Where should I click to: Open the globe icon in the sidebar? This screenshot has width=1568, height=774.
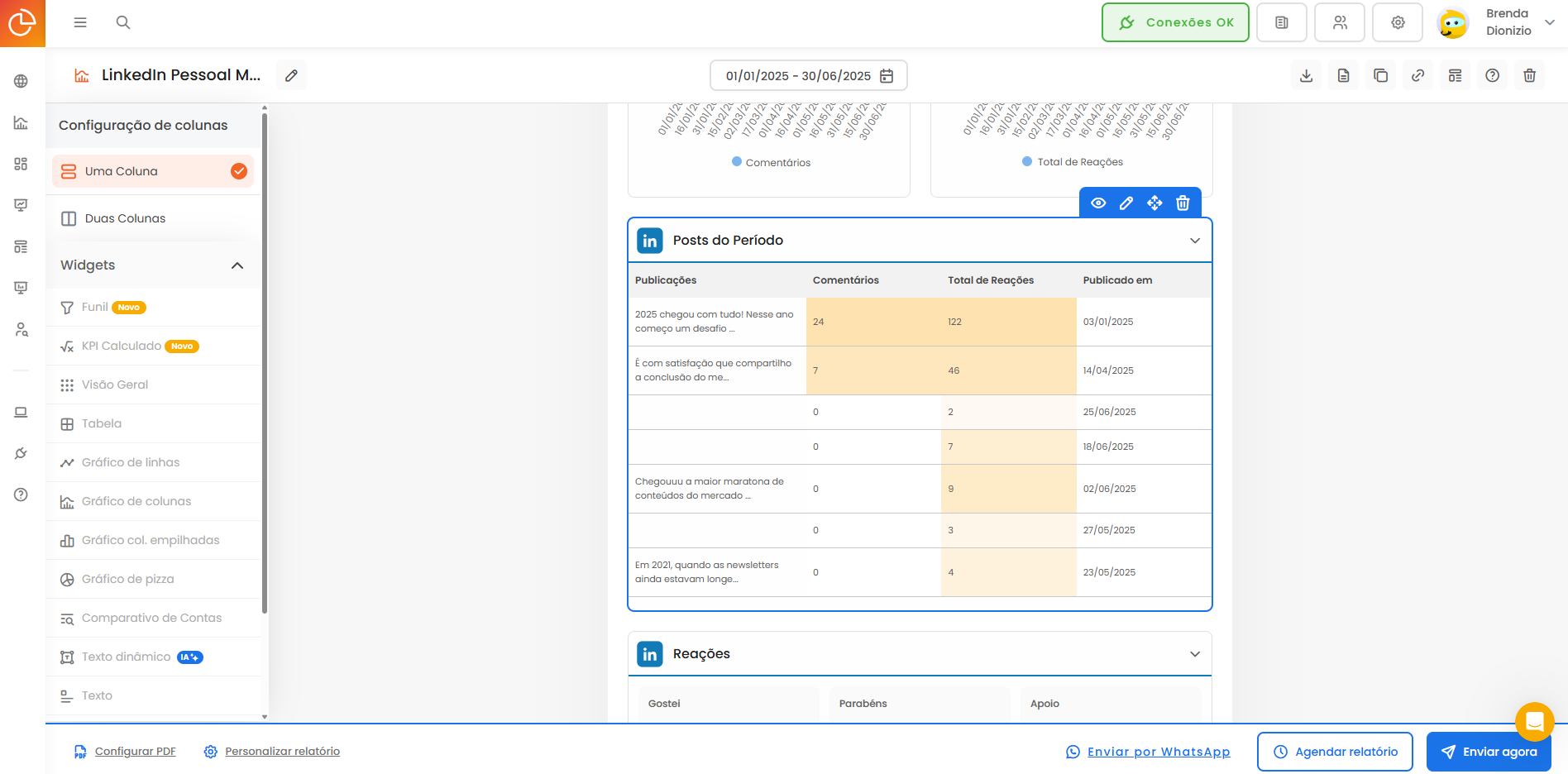click(21, 80)
